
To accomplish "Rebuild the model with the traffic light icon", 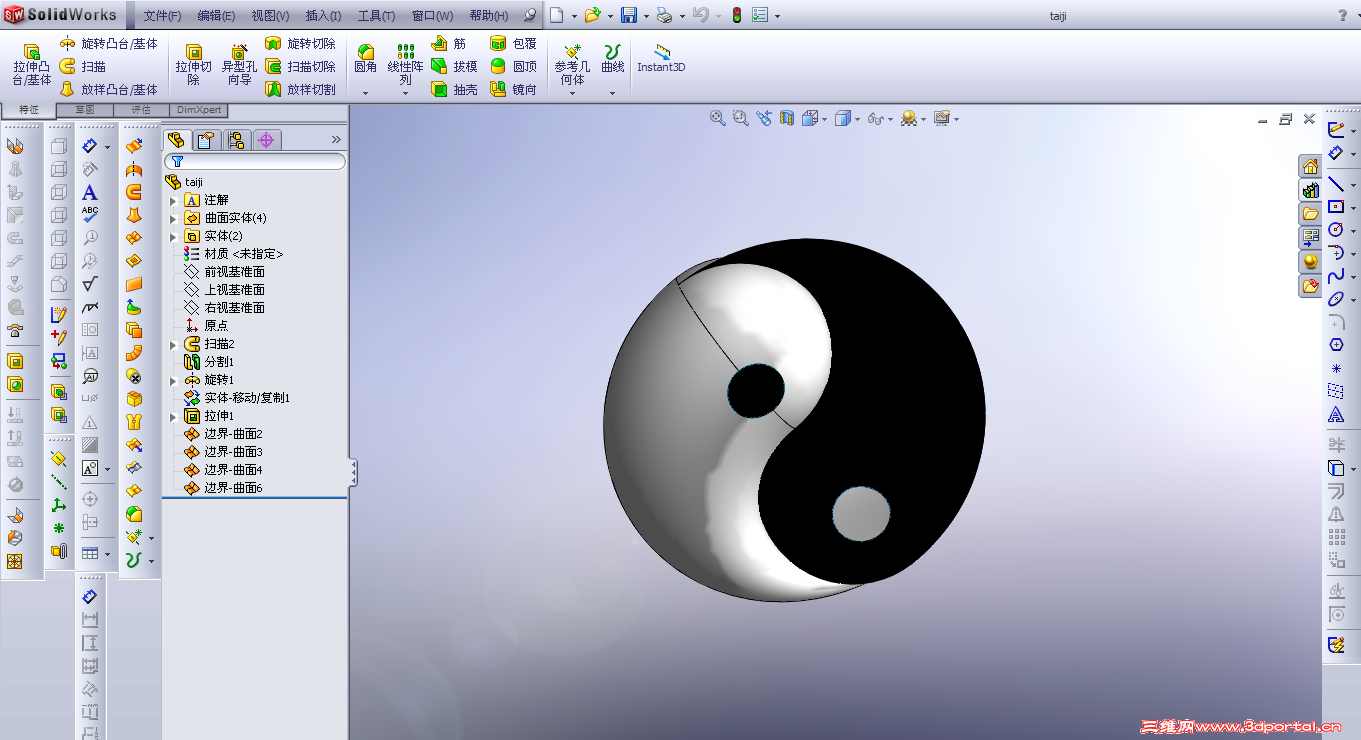I will coord(737,15).
